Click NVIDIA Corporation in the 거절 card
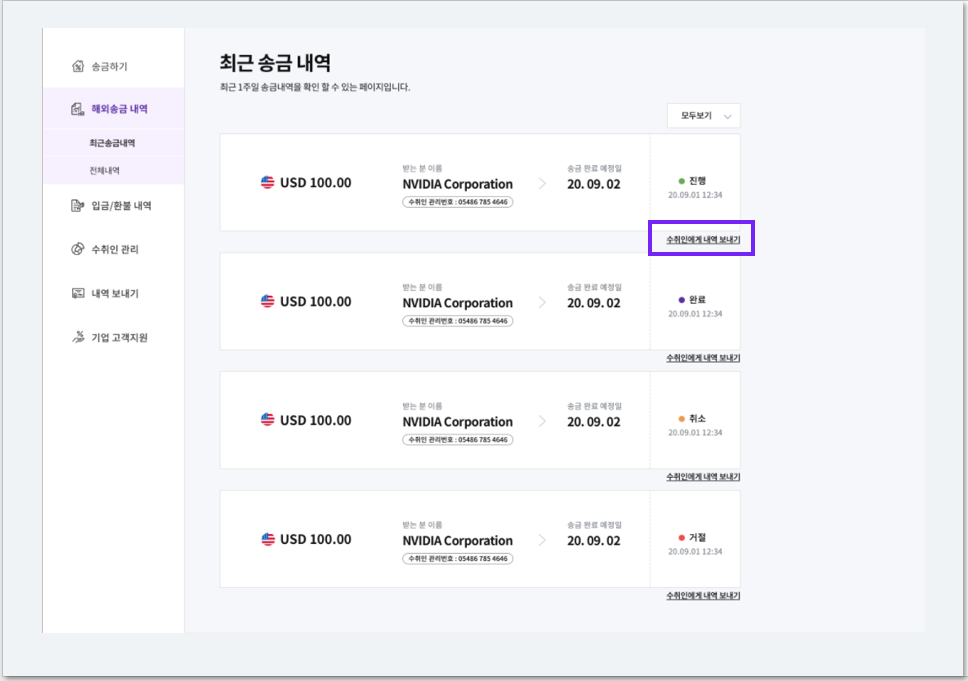 (x=457, y=541)
